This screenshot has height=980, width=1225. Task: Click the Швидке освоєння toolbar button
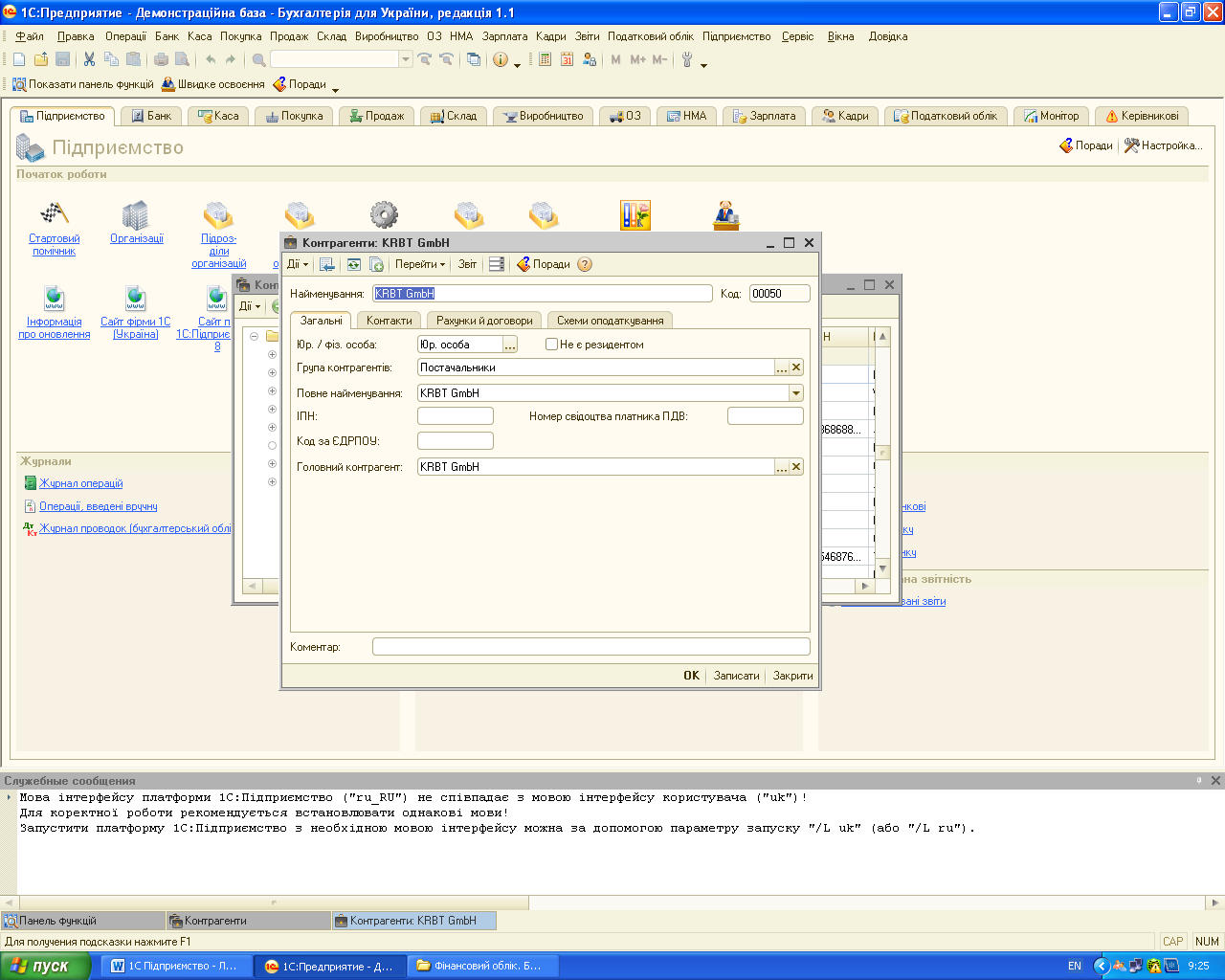point(212,84)
